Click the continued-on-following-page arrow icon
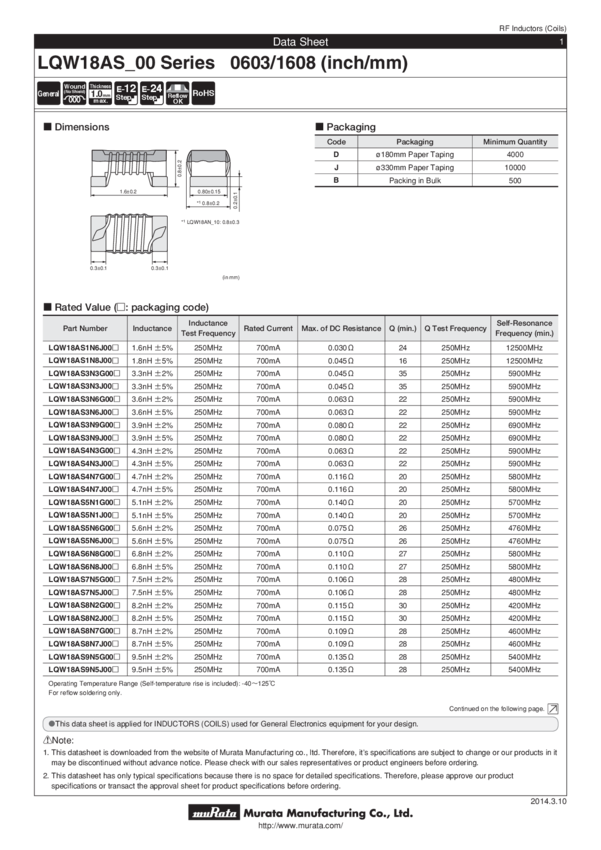Viewport: 601px width, 850px height. pos(553,709)
